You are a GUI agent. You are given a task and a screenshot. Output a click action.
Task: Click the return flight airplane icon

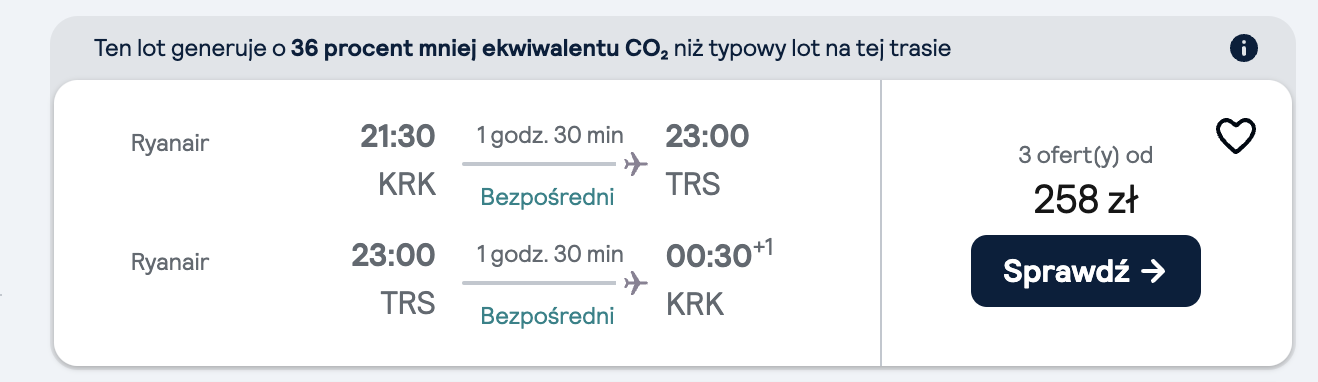tap(635, 283)
